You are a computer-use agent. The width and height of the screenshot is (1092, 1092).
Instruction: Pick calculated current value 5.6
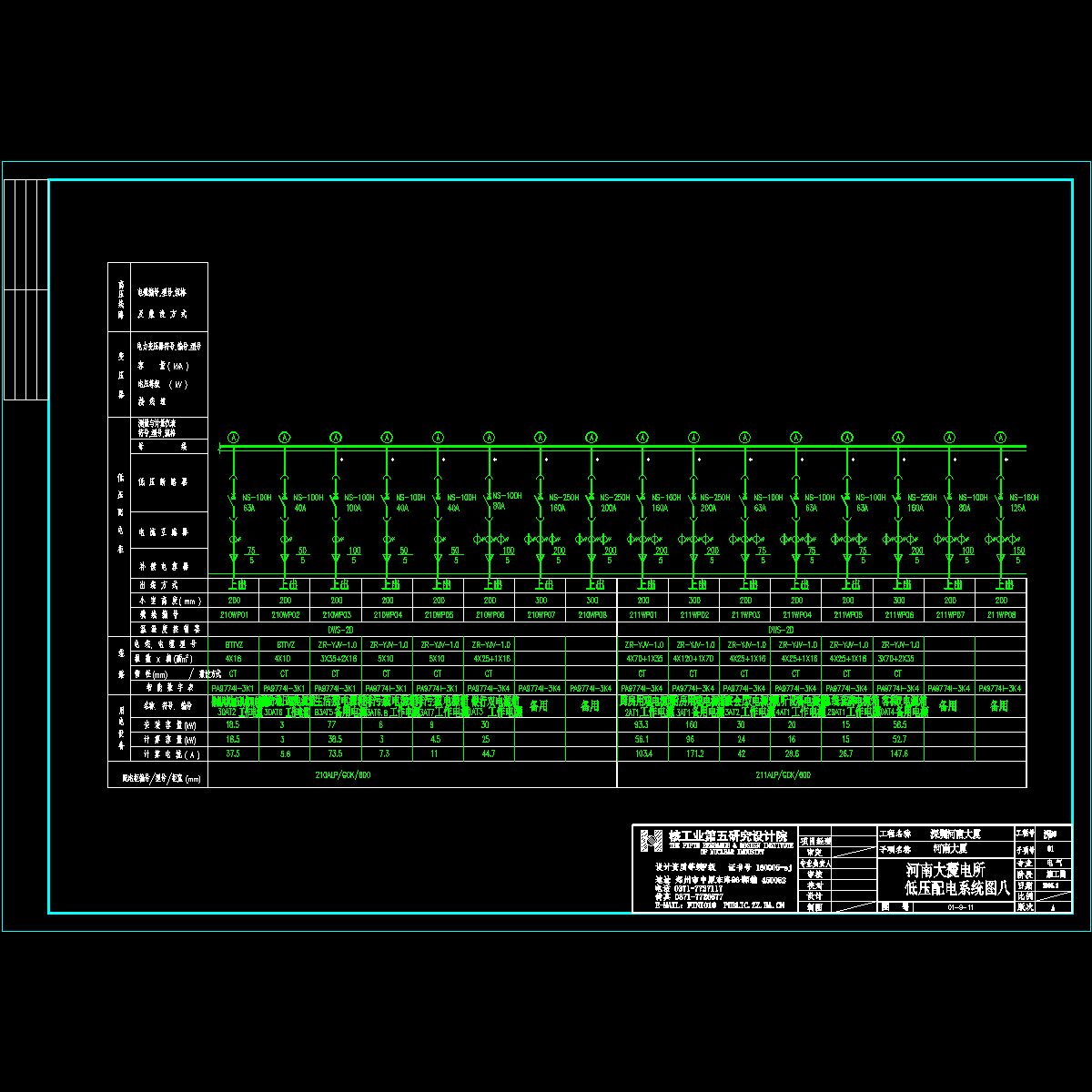coord(285,754)
